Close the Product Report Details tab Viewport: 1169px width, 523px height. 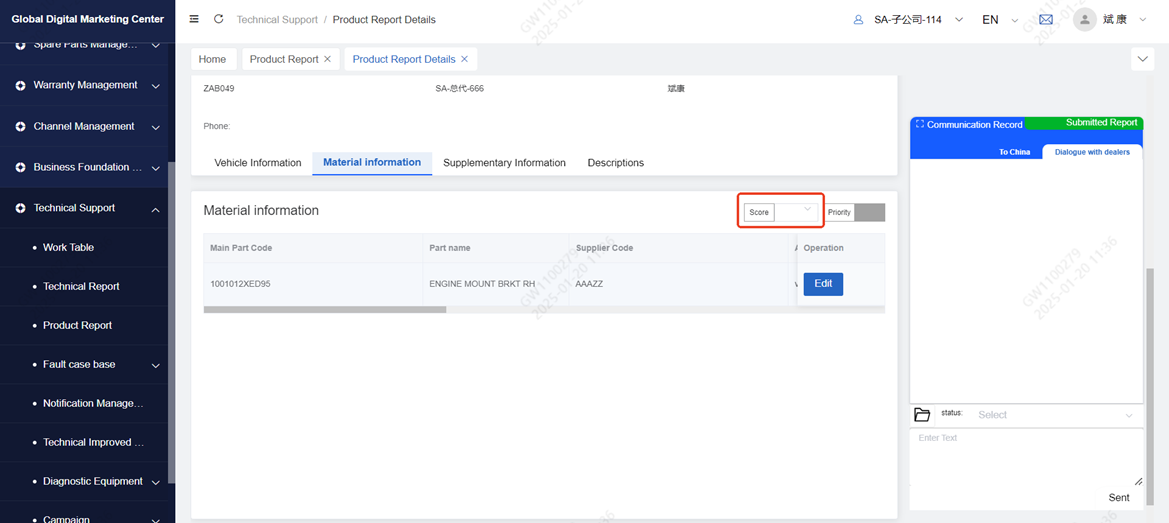pyautogui.click(x=465, y=59)
